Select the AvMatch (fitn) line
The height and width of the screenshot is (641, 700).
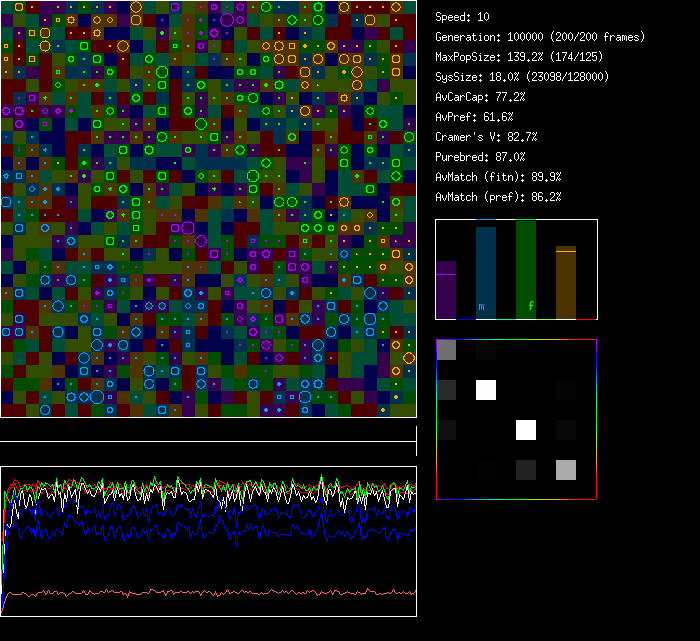click(498, 177)
